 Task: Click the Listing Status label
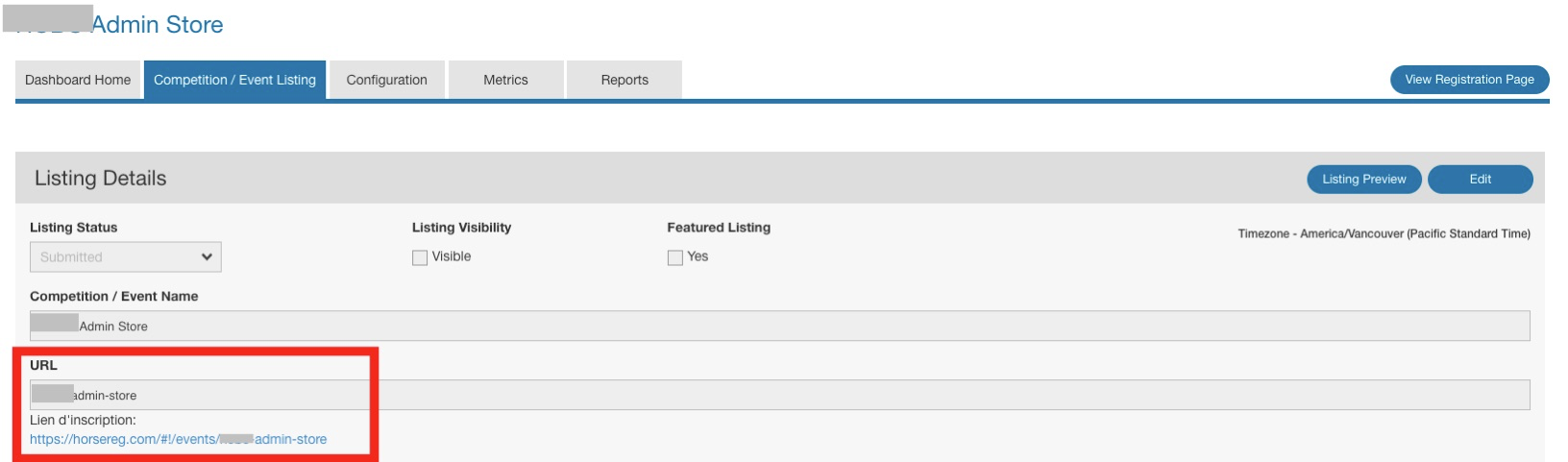point(73,228)
